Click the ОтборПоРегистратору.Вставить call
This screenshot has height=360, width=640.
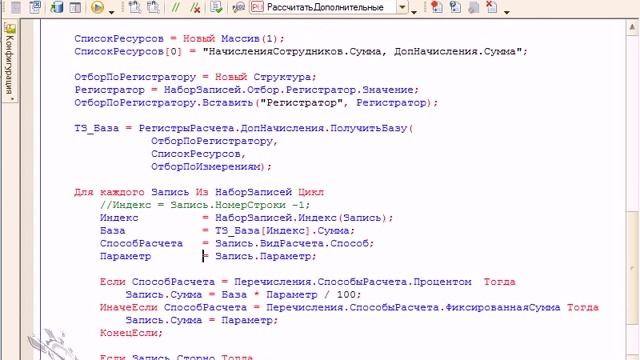coord(256,102)
